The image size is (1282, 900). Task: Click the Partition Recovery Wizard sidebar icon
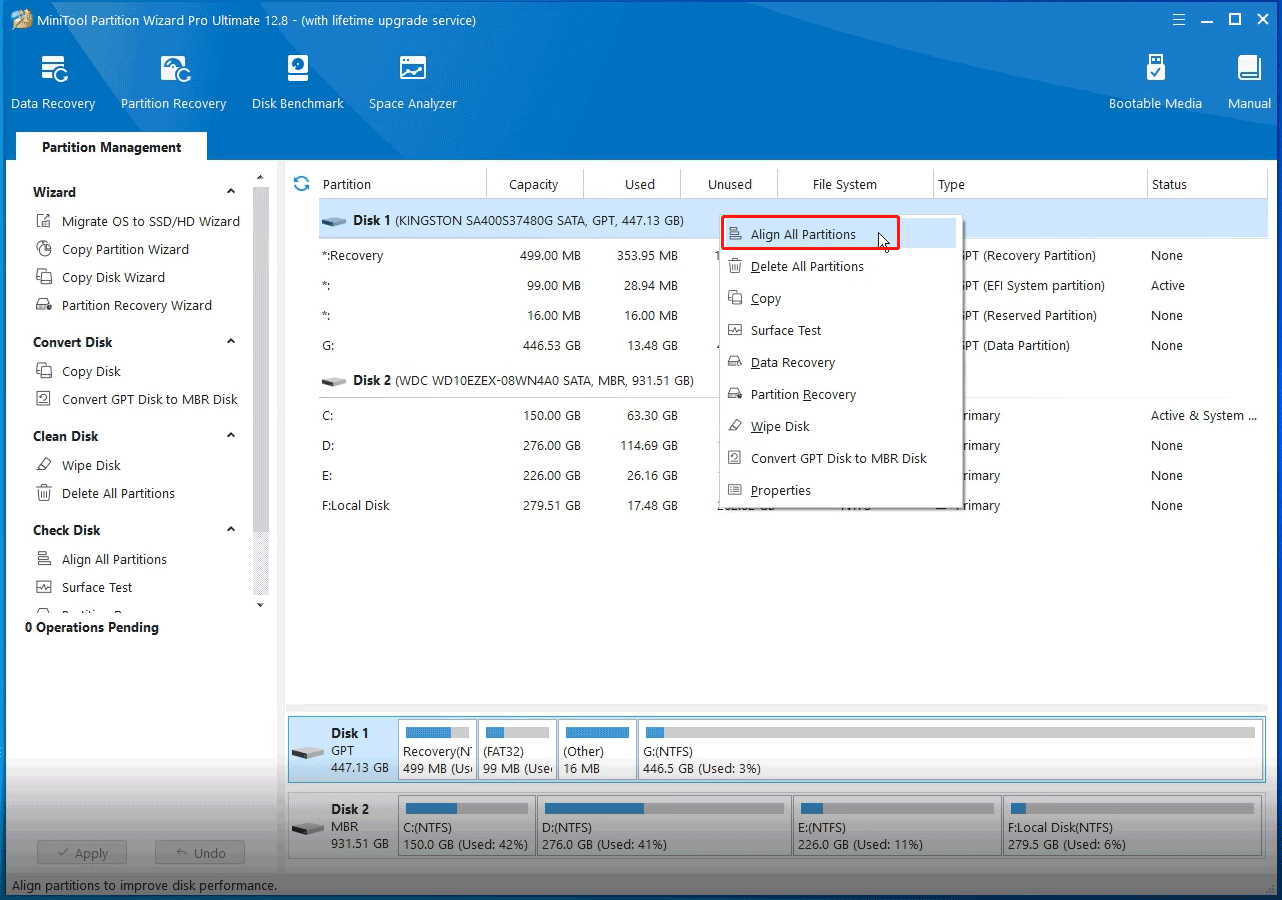[x=44, y=305]
